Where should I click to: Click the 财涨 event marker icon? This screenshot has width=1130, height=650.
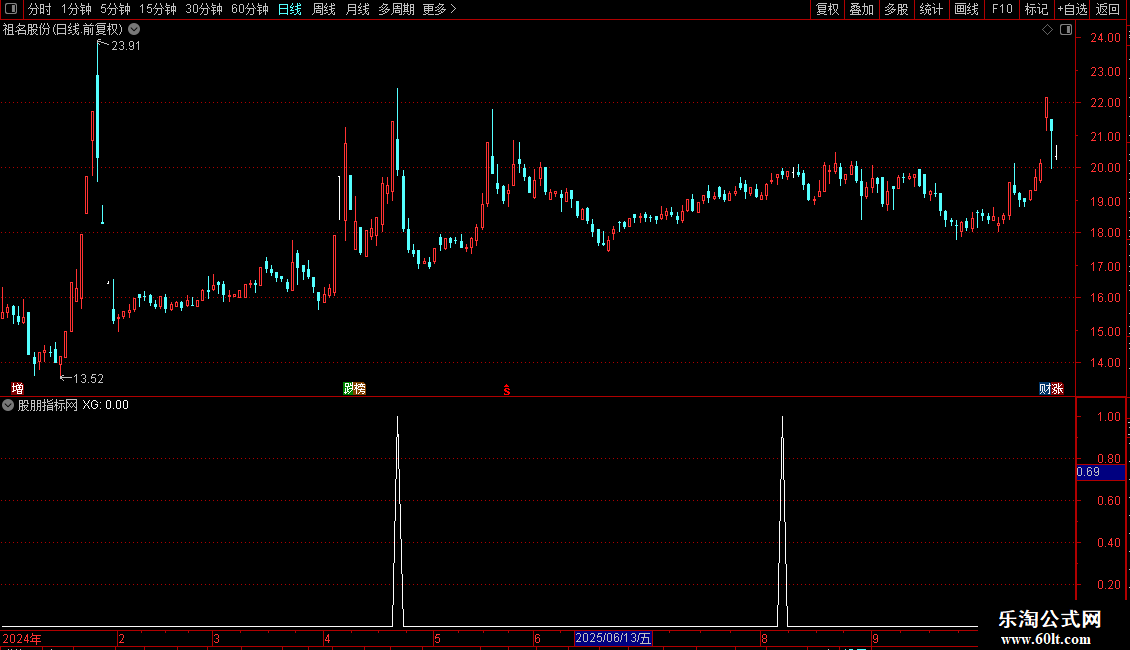pyautogui.click(x=1051, y=388)
